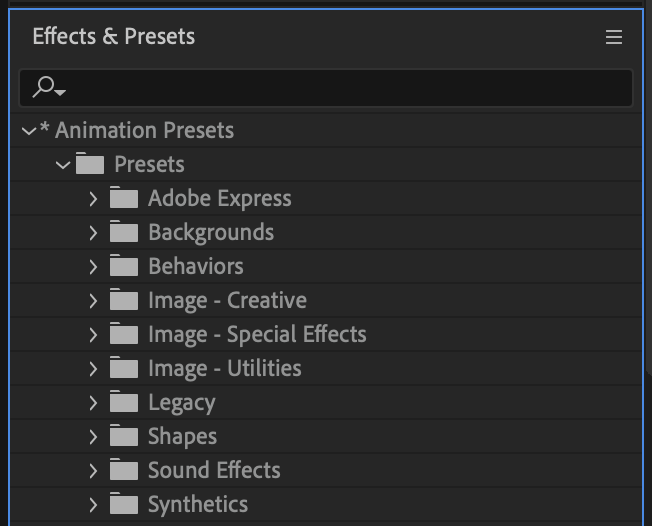
Task: Click the Sound Effects folder icon
Action: tap(124, 470)
